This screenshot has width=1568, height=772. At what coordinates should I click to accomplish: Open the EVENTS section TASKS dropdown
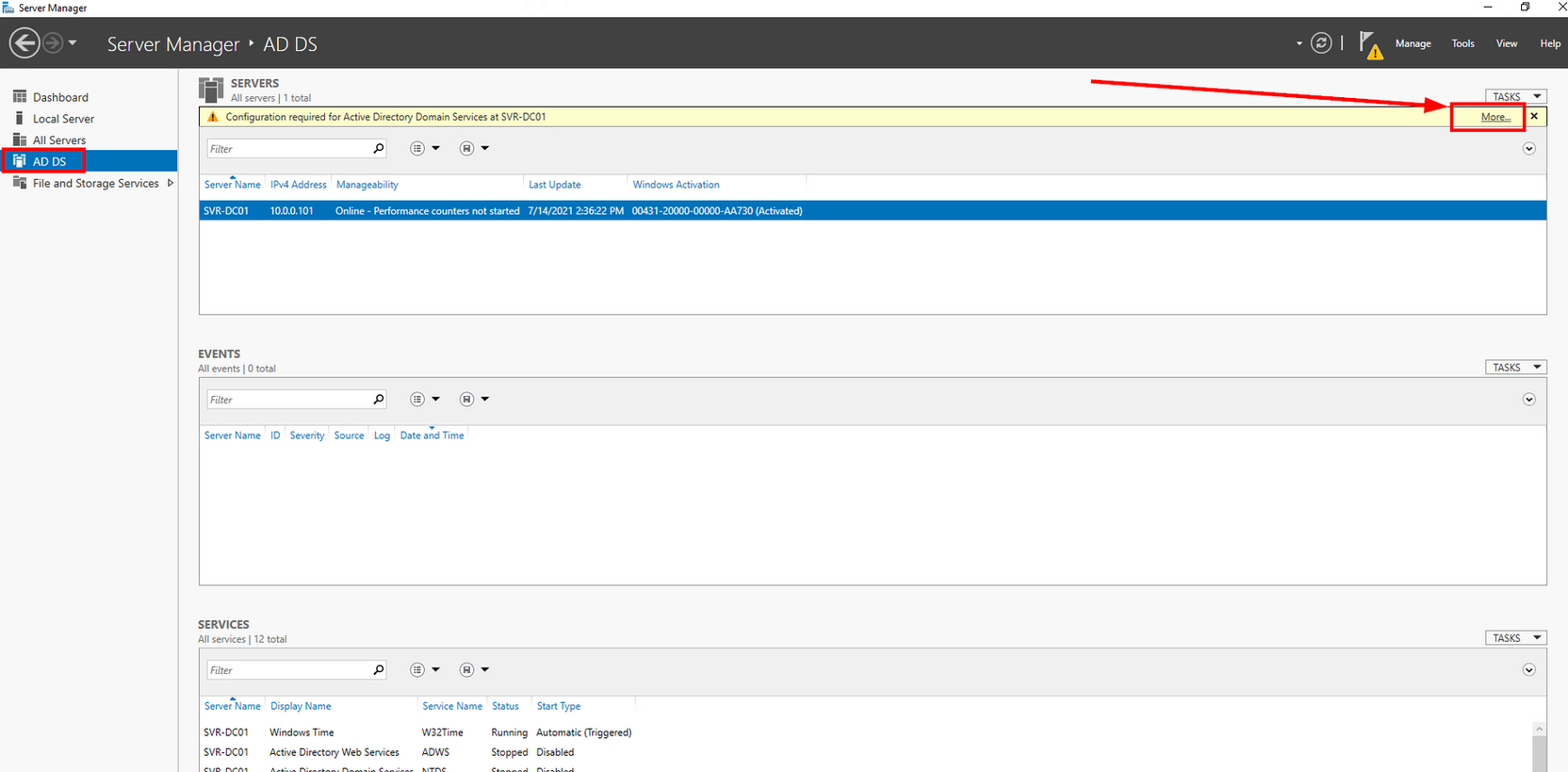click(x=1516, y=367)
